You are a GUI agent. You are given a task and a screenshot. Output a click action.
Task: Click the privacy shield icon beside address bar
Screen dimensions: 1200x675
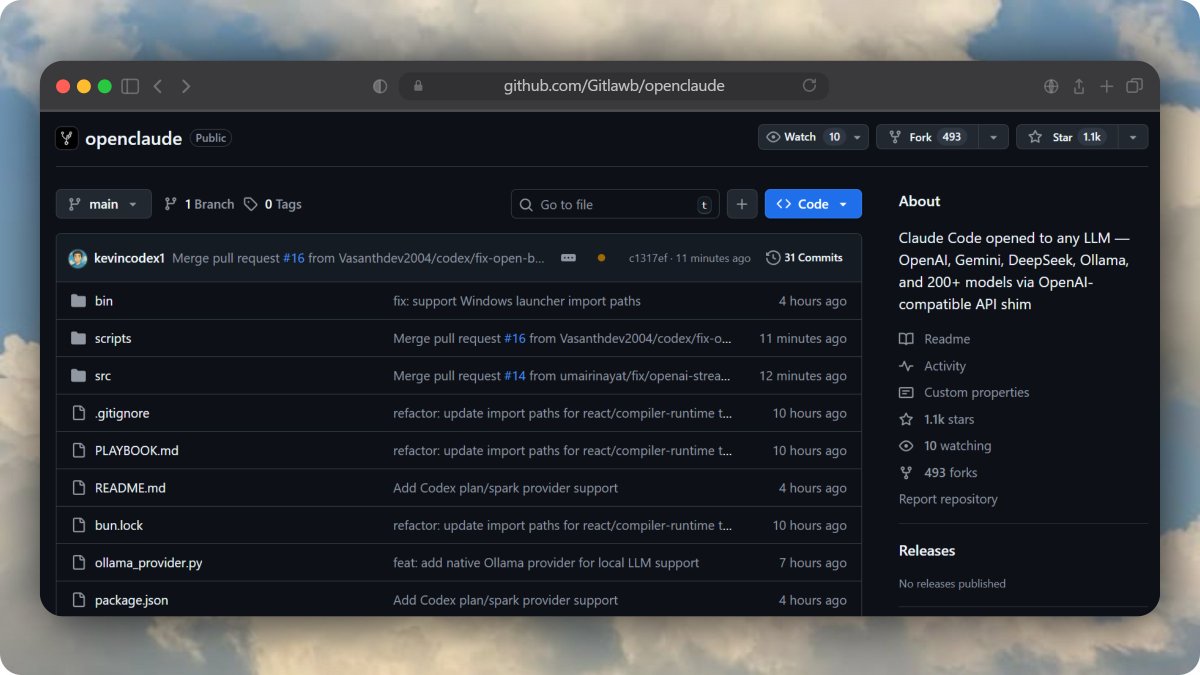[x=380, y=87]
